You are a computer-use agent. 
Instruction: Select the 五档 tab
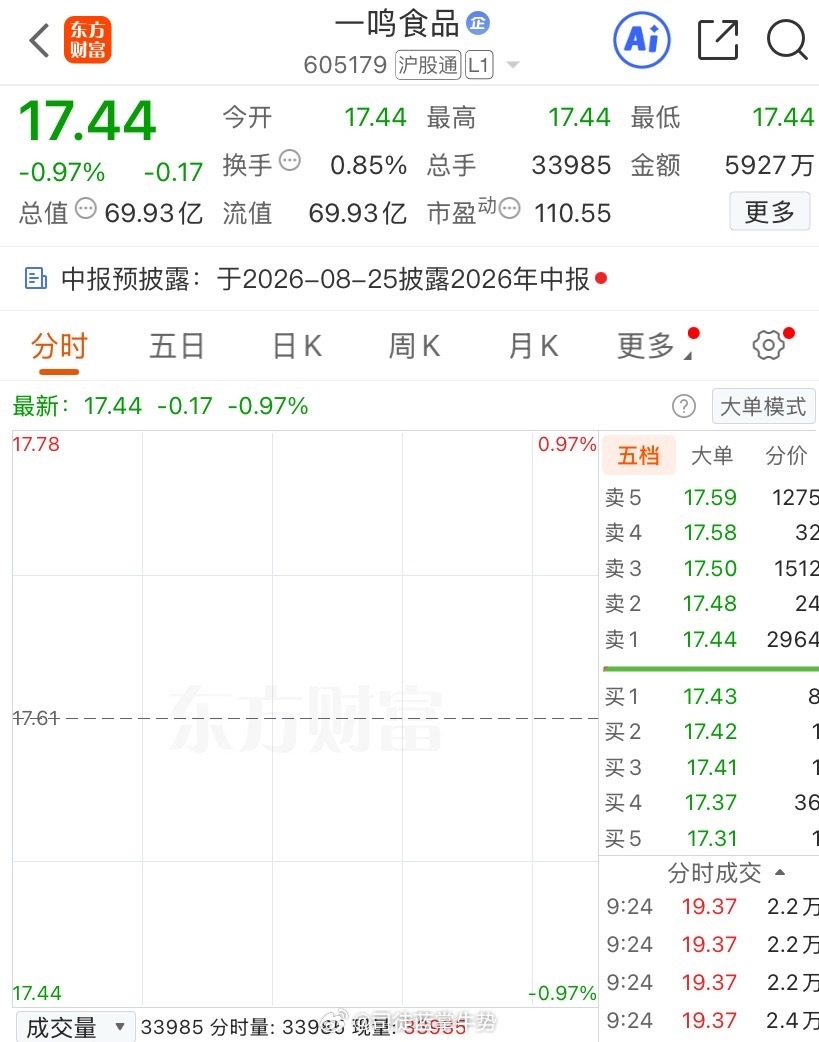(639, 455)
